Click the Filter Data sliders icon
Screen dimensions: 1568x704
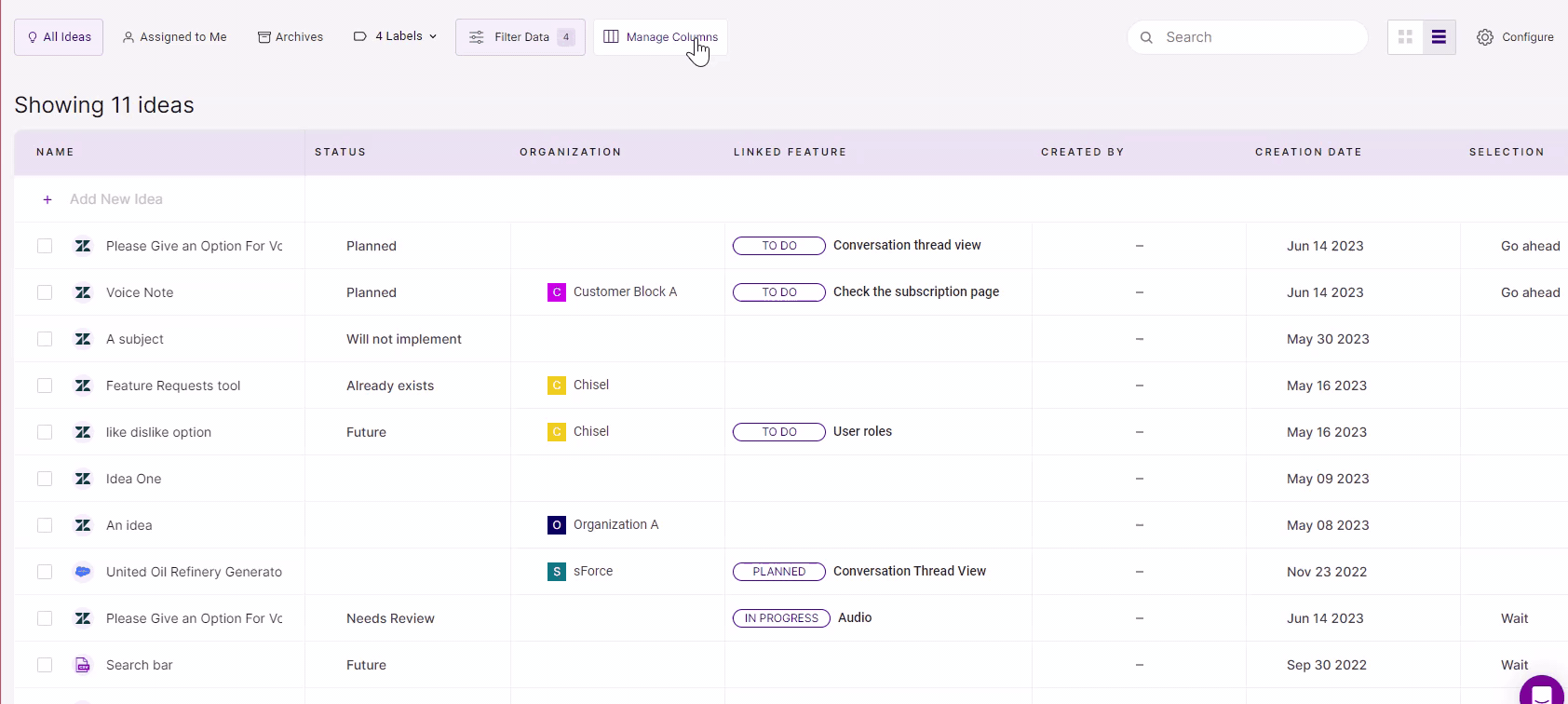(x=476, y=37)
